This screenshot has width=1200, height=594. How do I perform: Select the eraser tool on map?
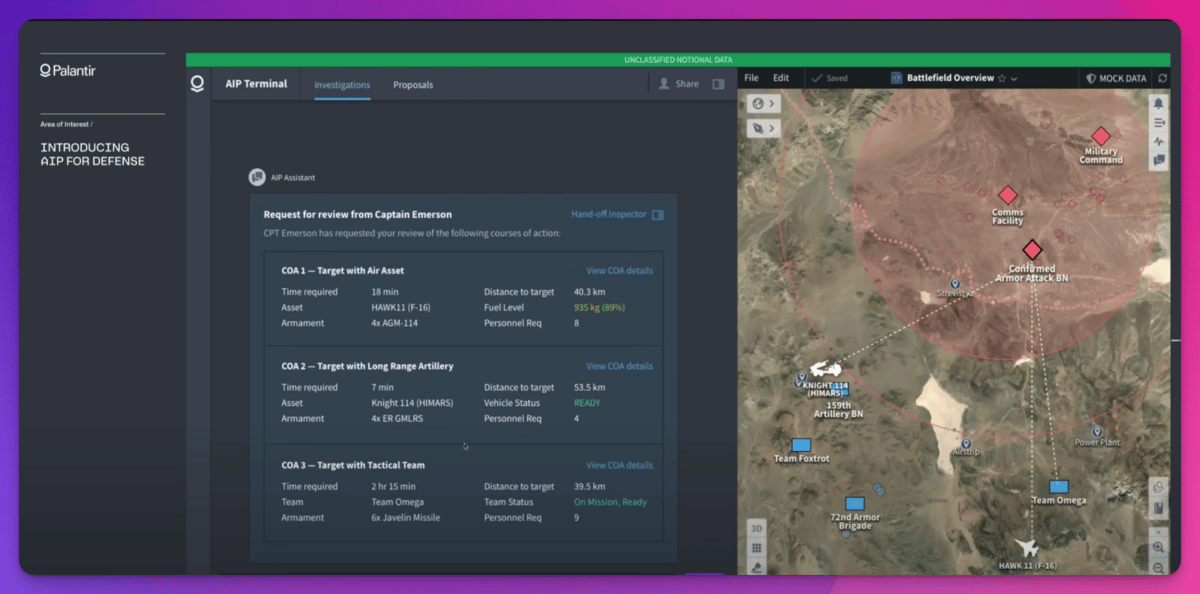pyautogui.click(x=757, y=567)
